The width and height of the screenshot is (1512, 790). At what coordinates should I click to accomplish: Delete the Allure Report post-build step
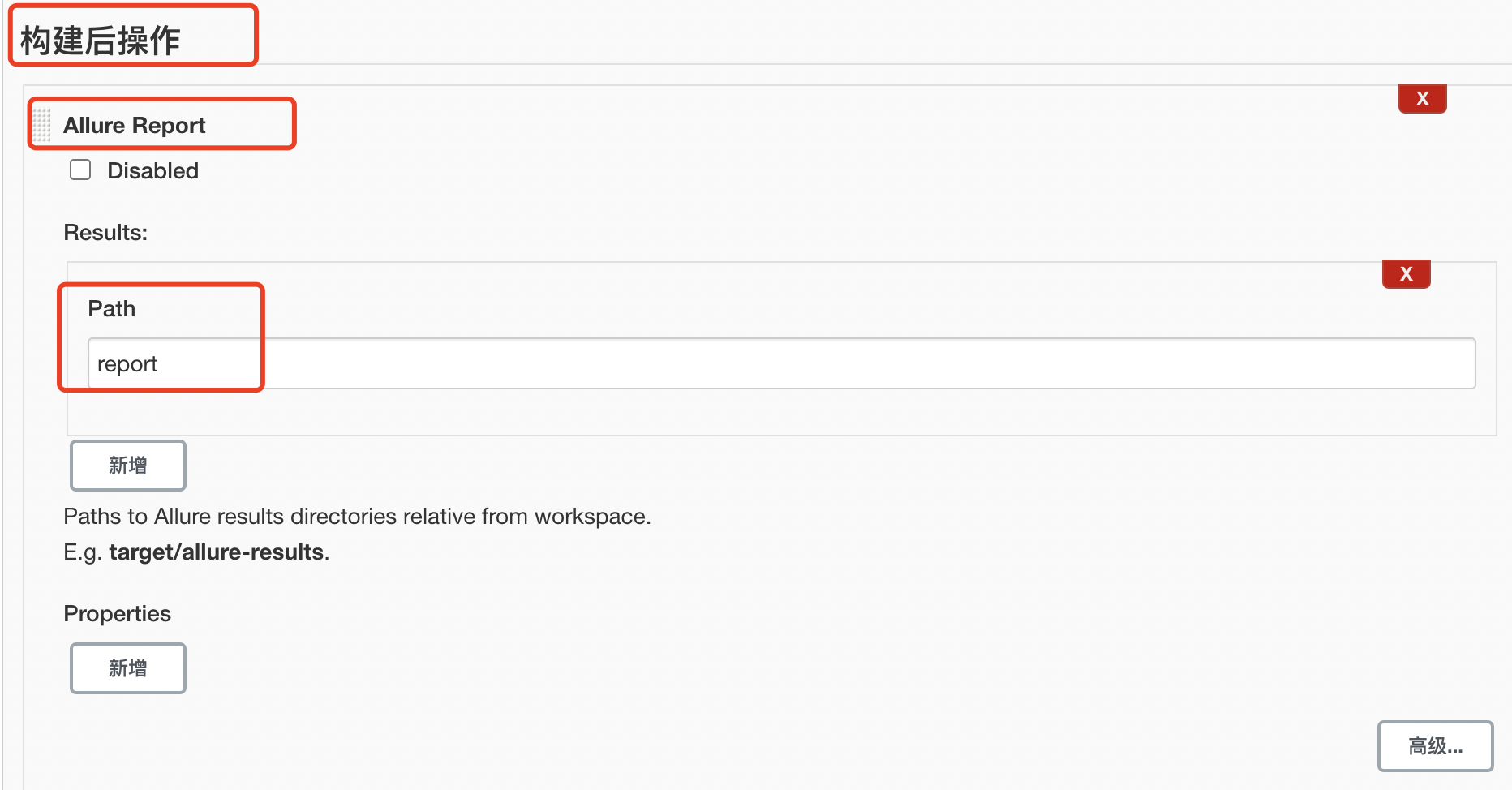click(x=1422, y=99)
